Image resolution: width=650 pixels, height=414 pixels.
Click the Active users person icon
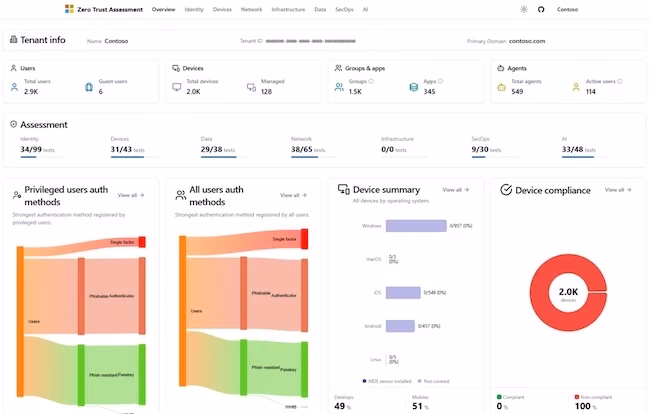point(576,87)
